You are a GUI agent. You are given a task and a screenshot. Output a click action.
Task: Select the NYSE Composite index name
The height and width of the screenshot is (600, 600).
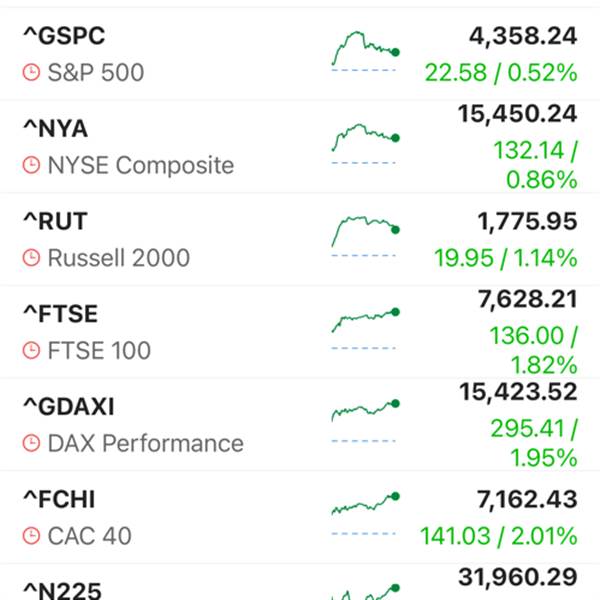click(x=141, y=165)
